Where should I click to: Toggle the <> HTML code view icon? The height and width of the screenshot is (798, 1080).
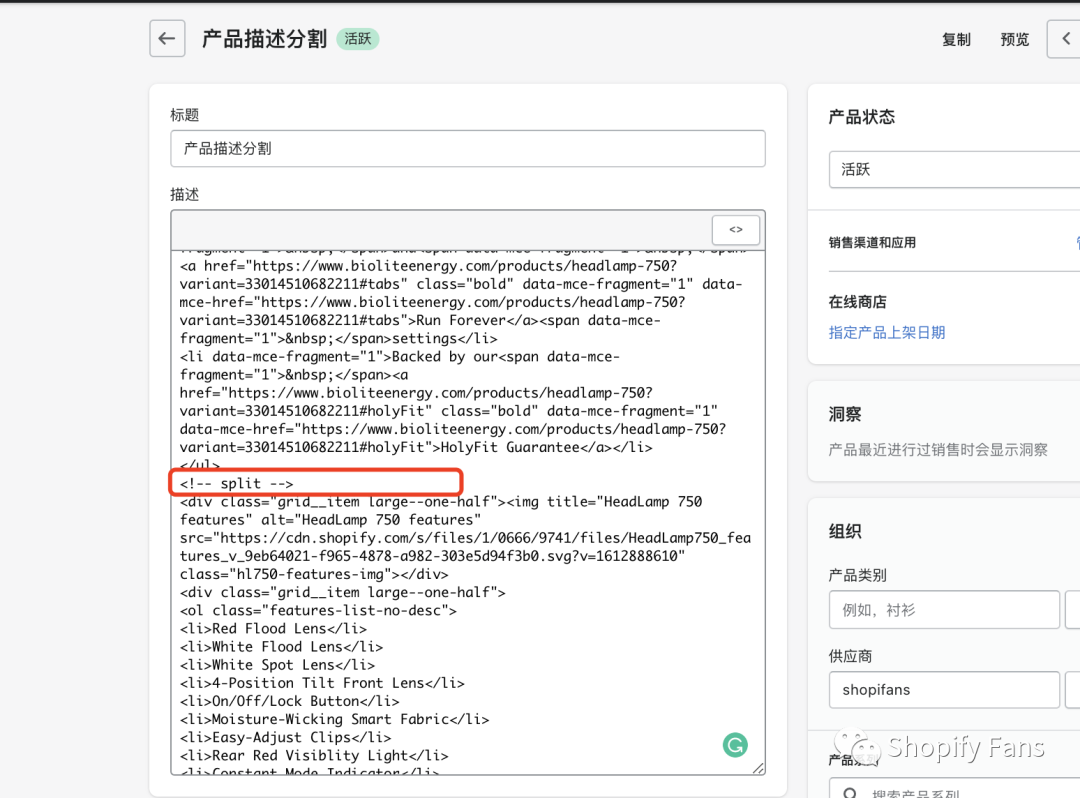pos(735,229)
